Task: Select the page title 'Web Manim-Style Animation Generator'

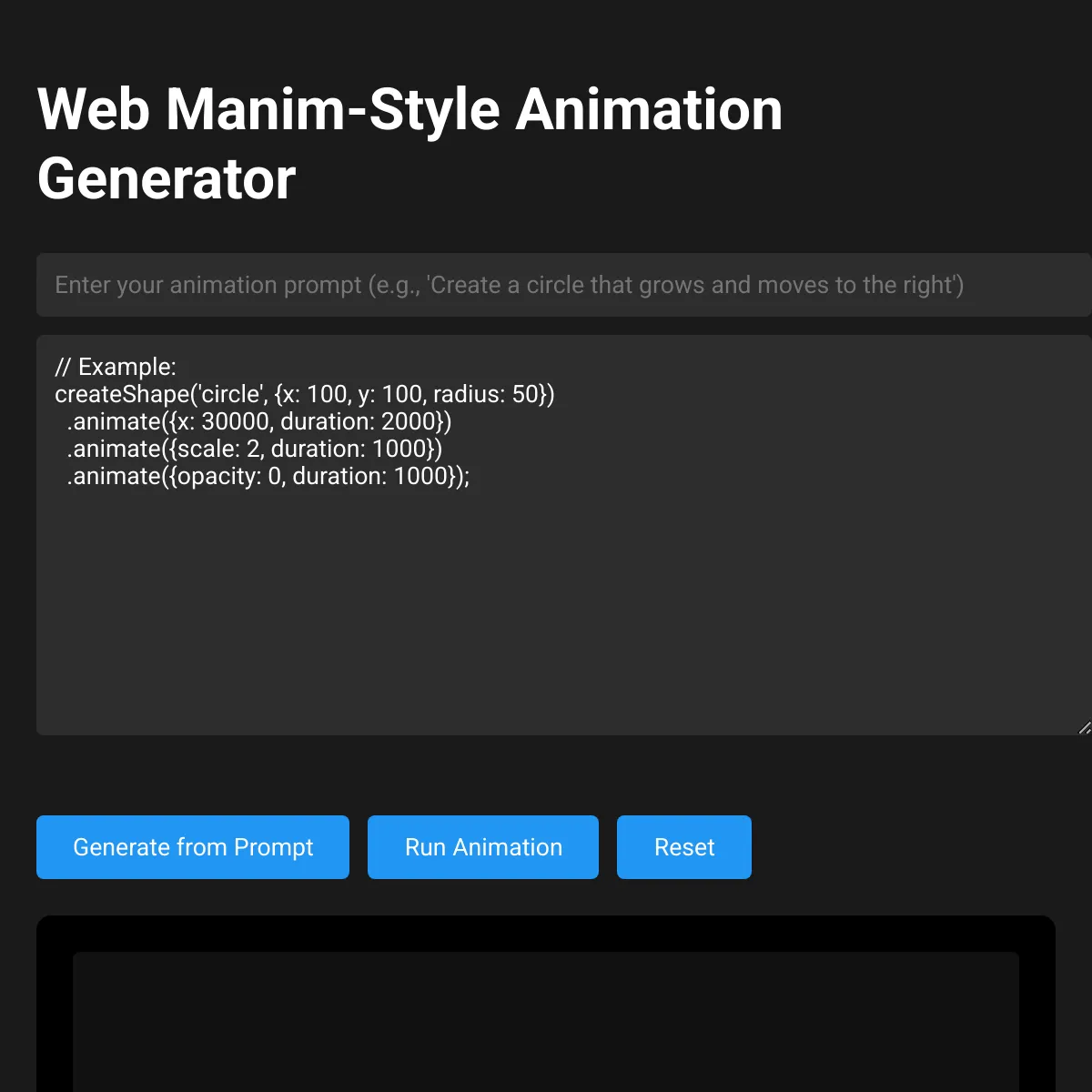Action: click(x=409, y=144)
